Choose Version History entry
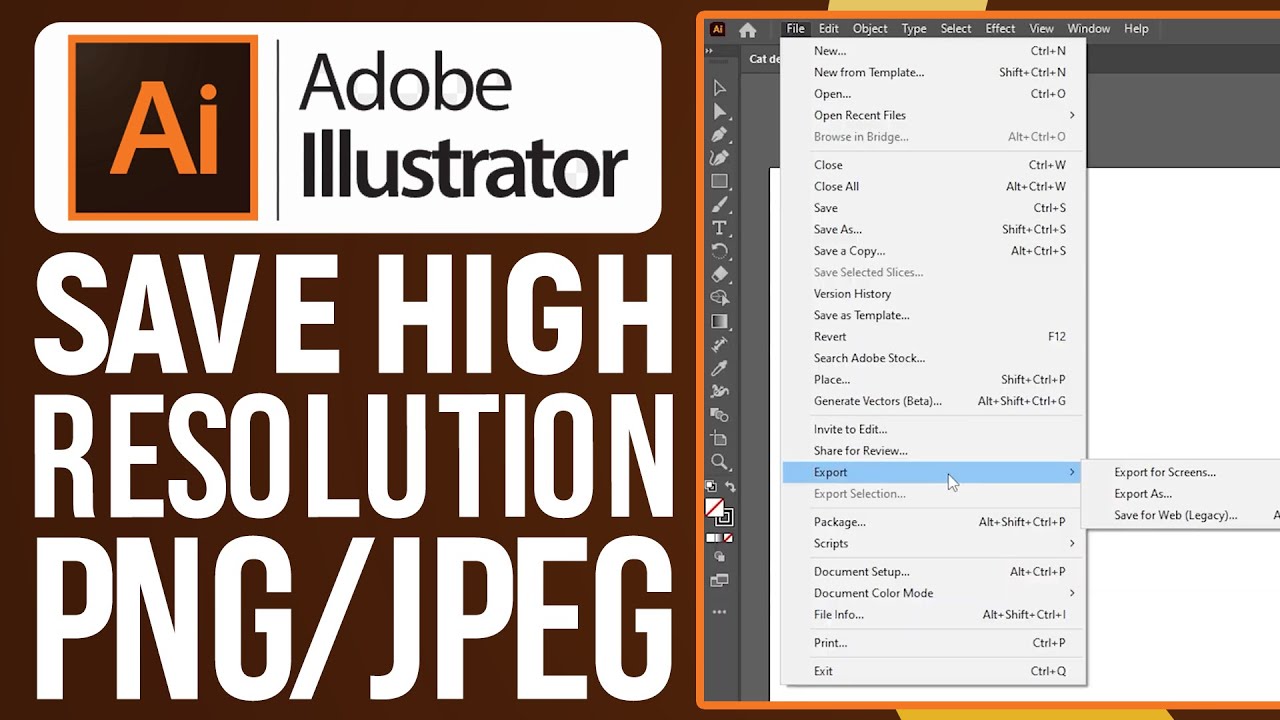The width and height of the screenshot is (1280, 720). [x=934, y=294]
